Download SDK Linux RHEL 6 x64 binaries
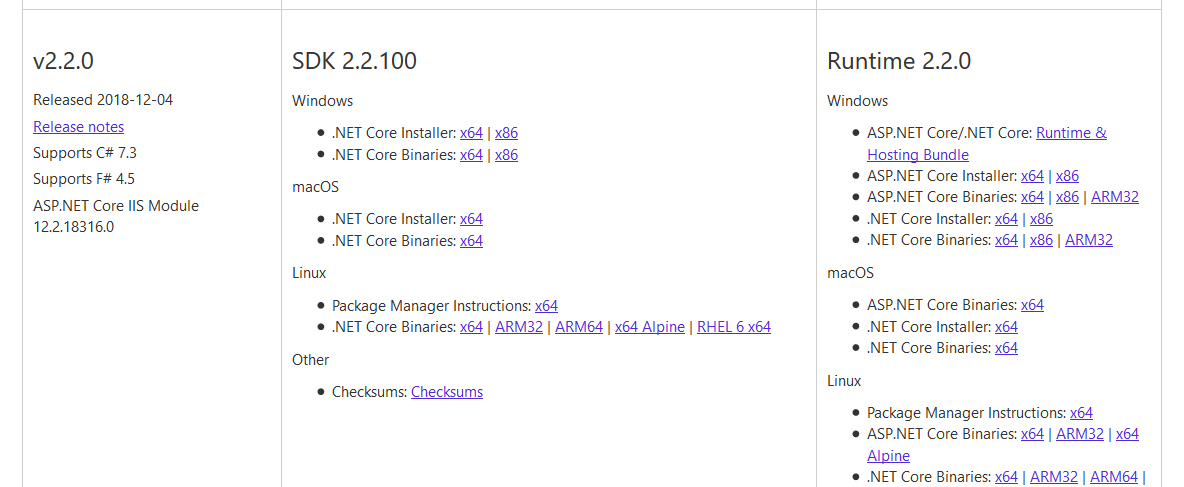 click(734, 327)
